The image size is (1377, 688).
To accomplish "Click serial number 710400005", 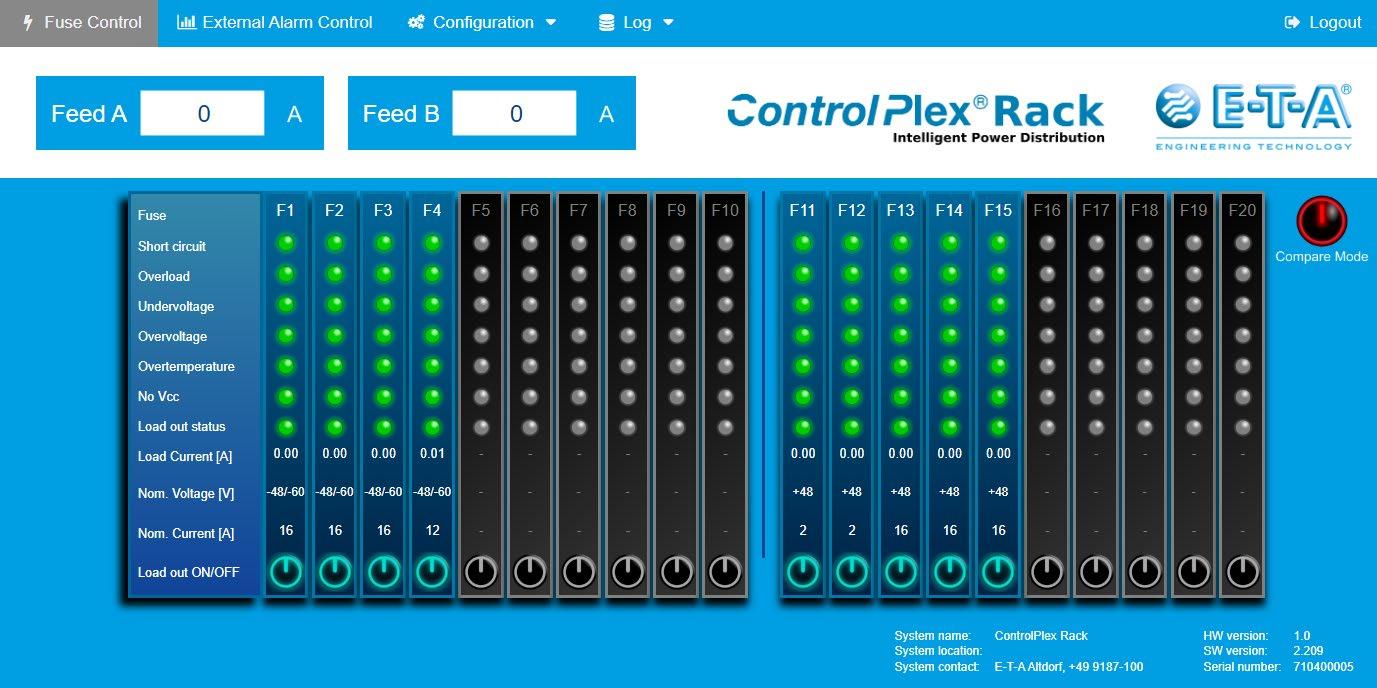I will point(1323,667).
